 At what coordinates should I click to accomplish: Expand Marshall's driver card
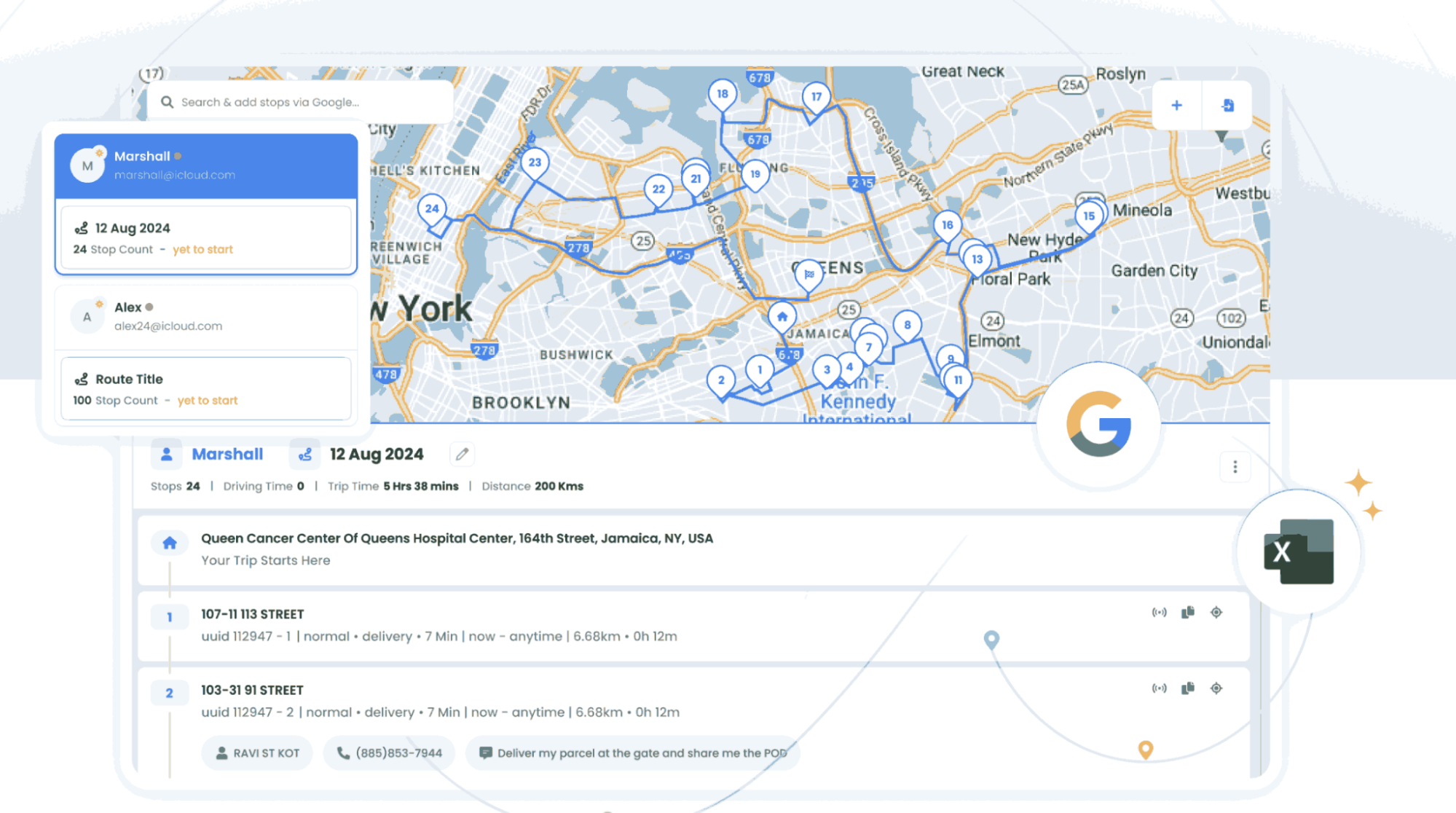(x=205, y=165)
